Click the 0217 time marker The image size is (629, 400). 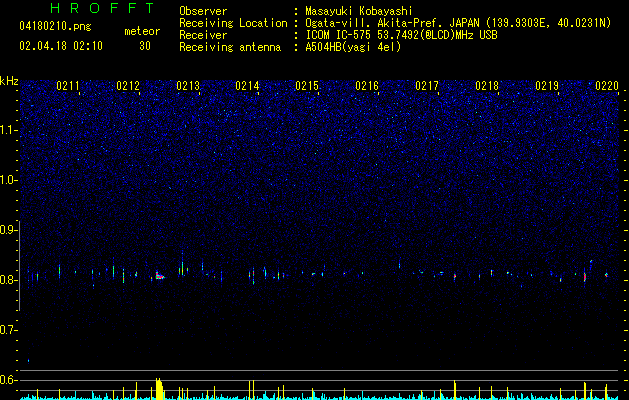tap(427, 86)
